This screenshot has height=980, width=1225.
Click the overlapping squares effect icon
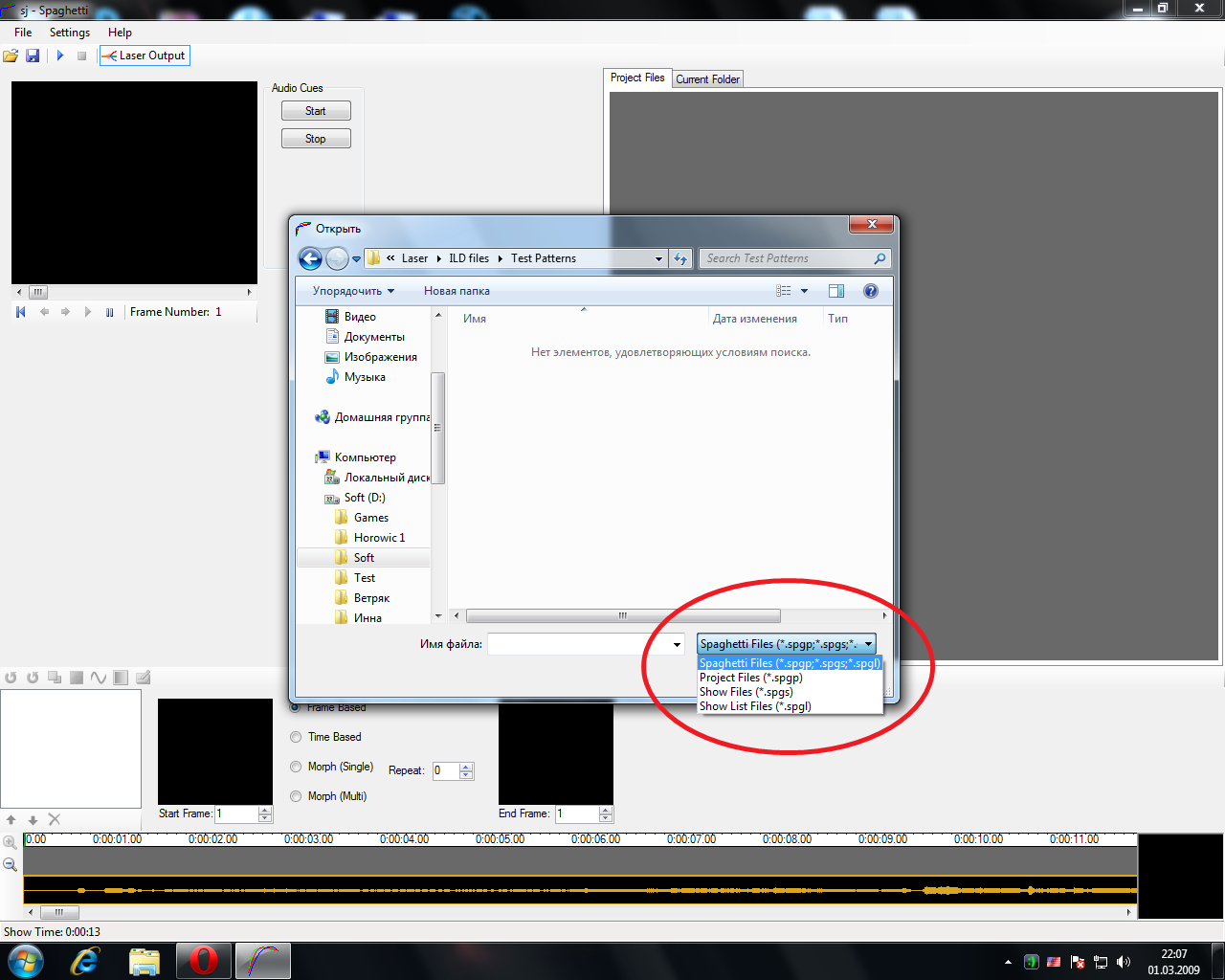tap(55, 678)
